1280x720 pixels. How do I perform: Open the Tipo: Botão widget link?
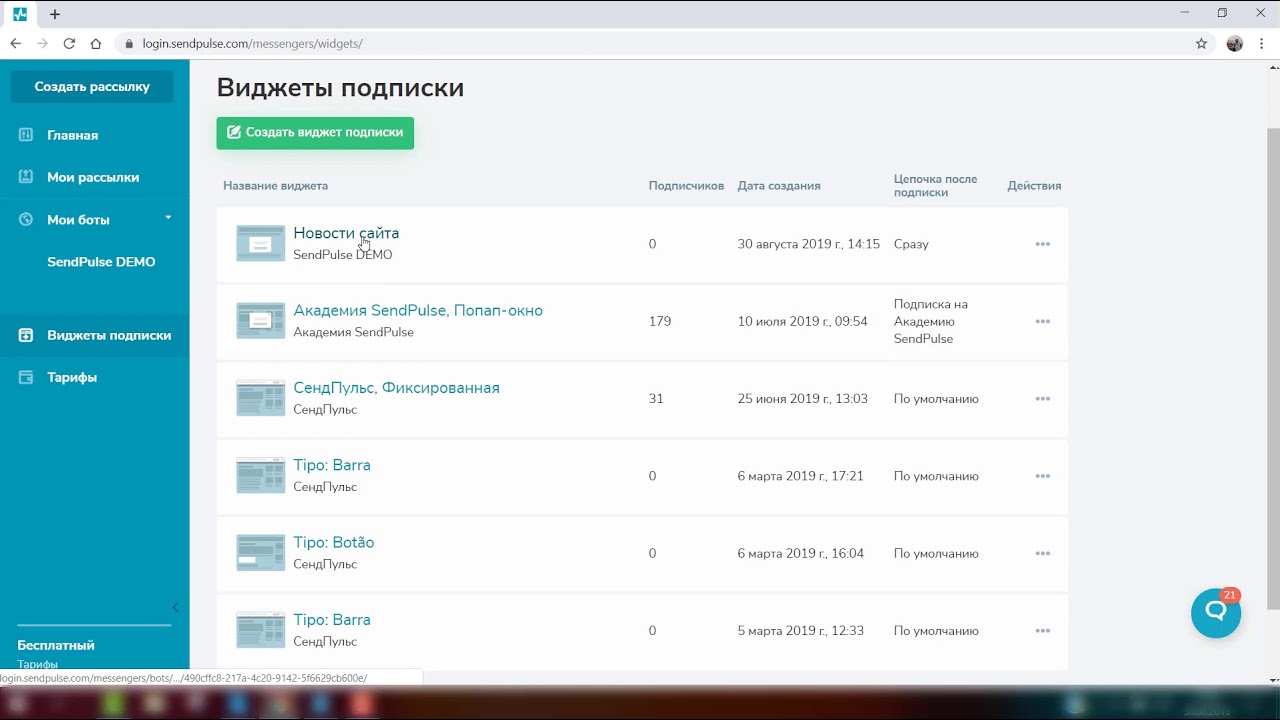coord(333,542)
